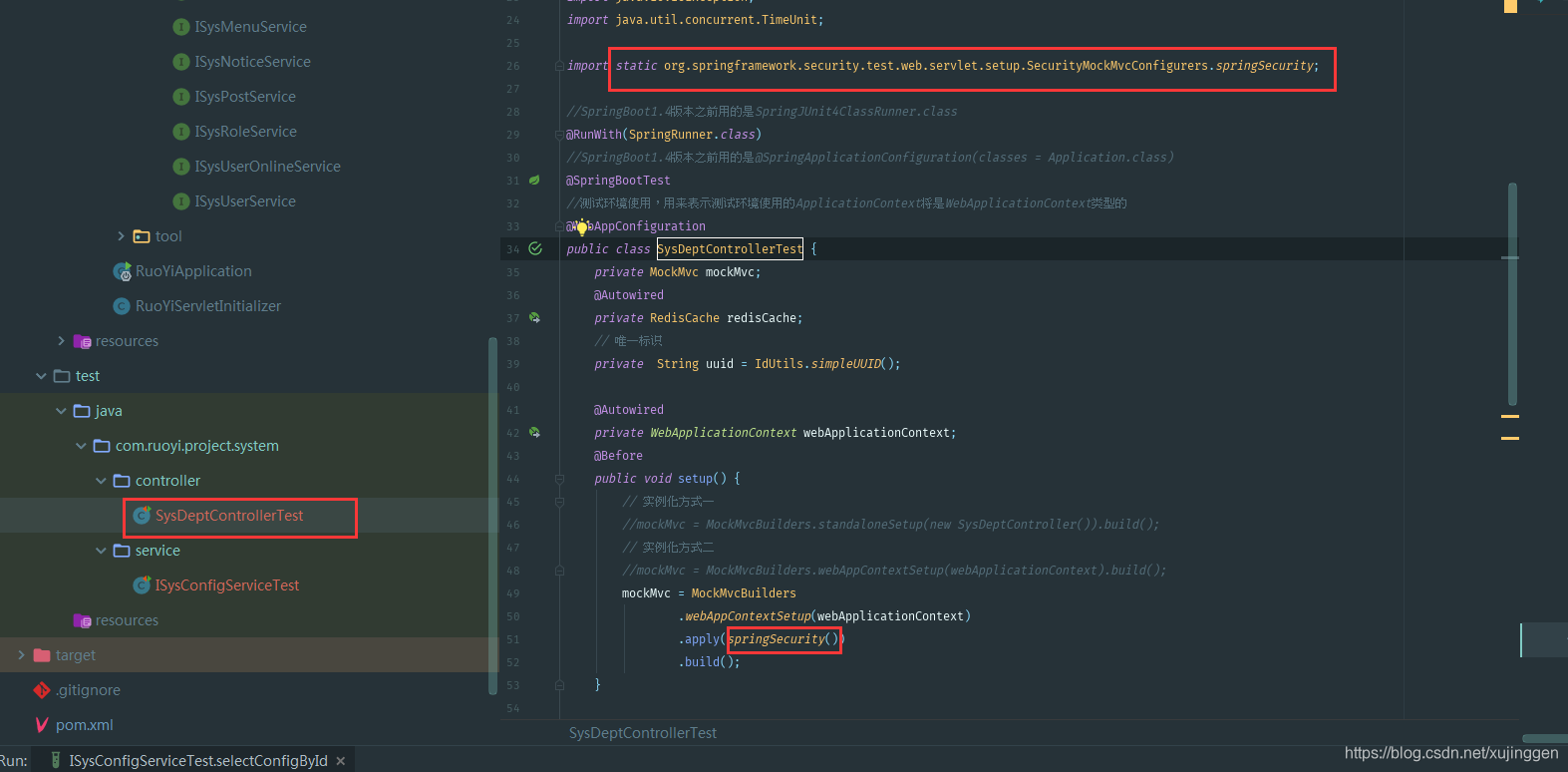Click SpringRunner.class in @RunWith
The image size is (1568, 772).
tap(692, 135)
